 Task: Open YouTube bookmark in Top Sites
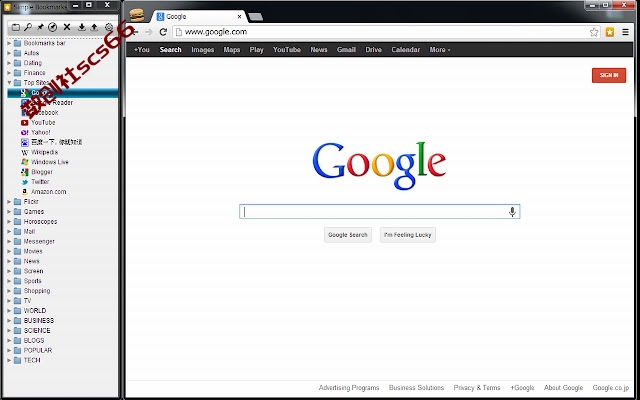click(x=38, y=122)
